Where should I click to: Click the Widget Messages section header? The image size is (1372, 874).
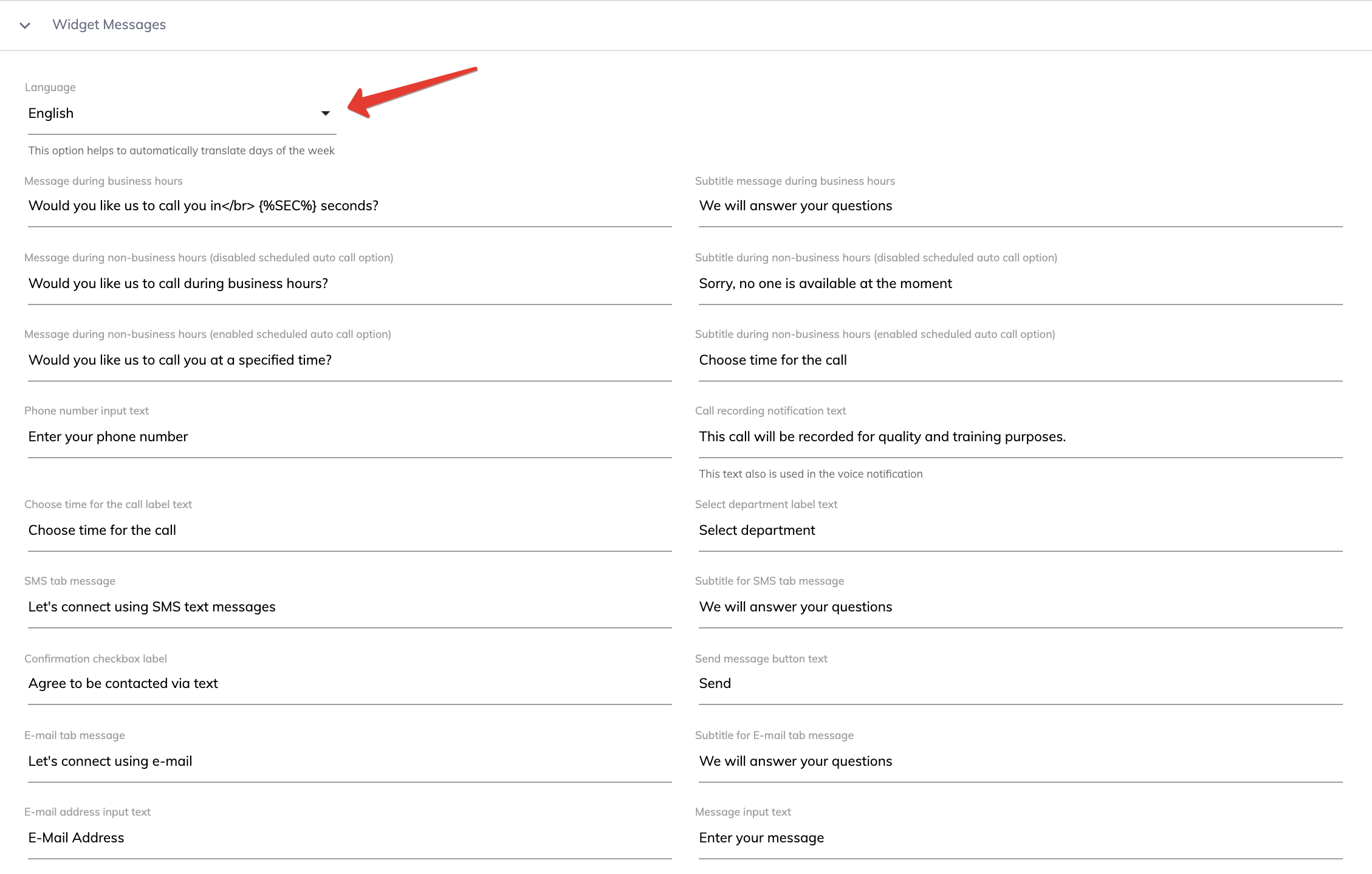click(x=109, y=25)
